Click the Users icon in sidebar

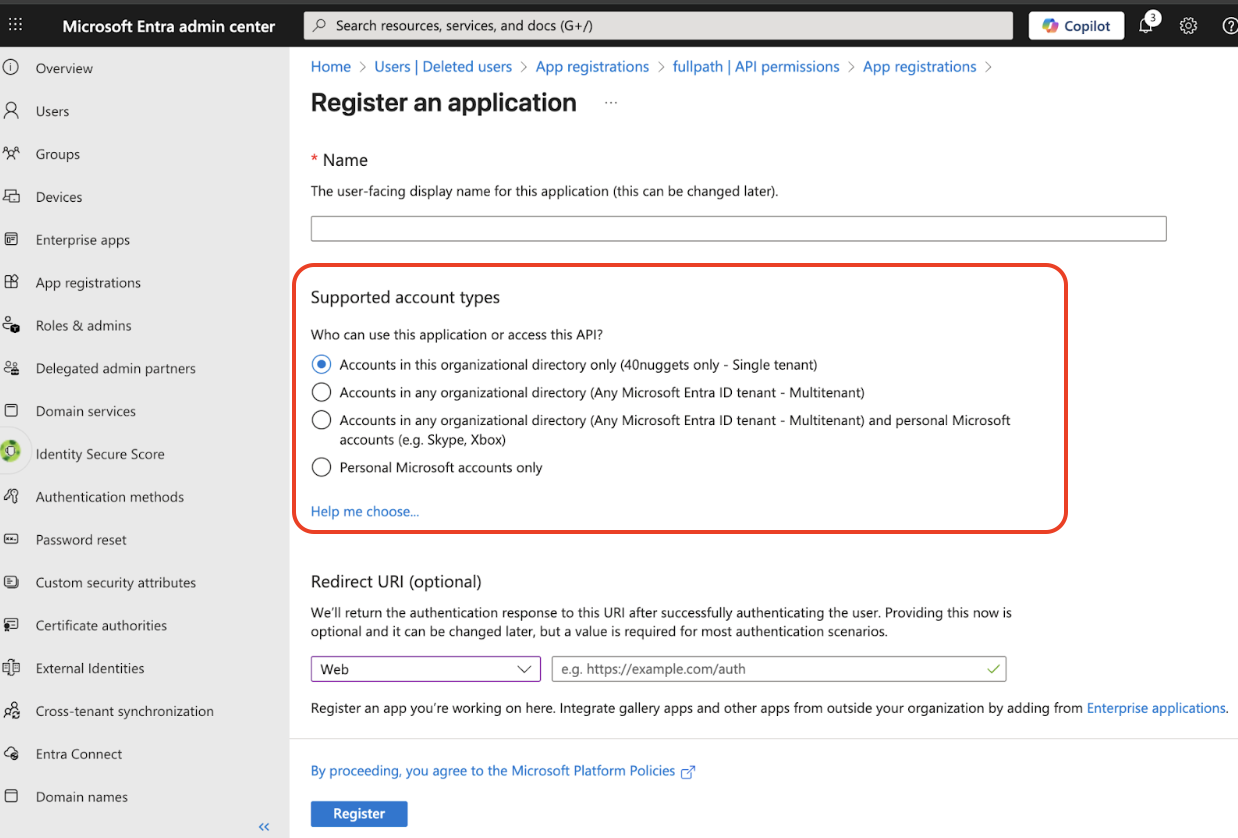pos(12,111)
